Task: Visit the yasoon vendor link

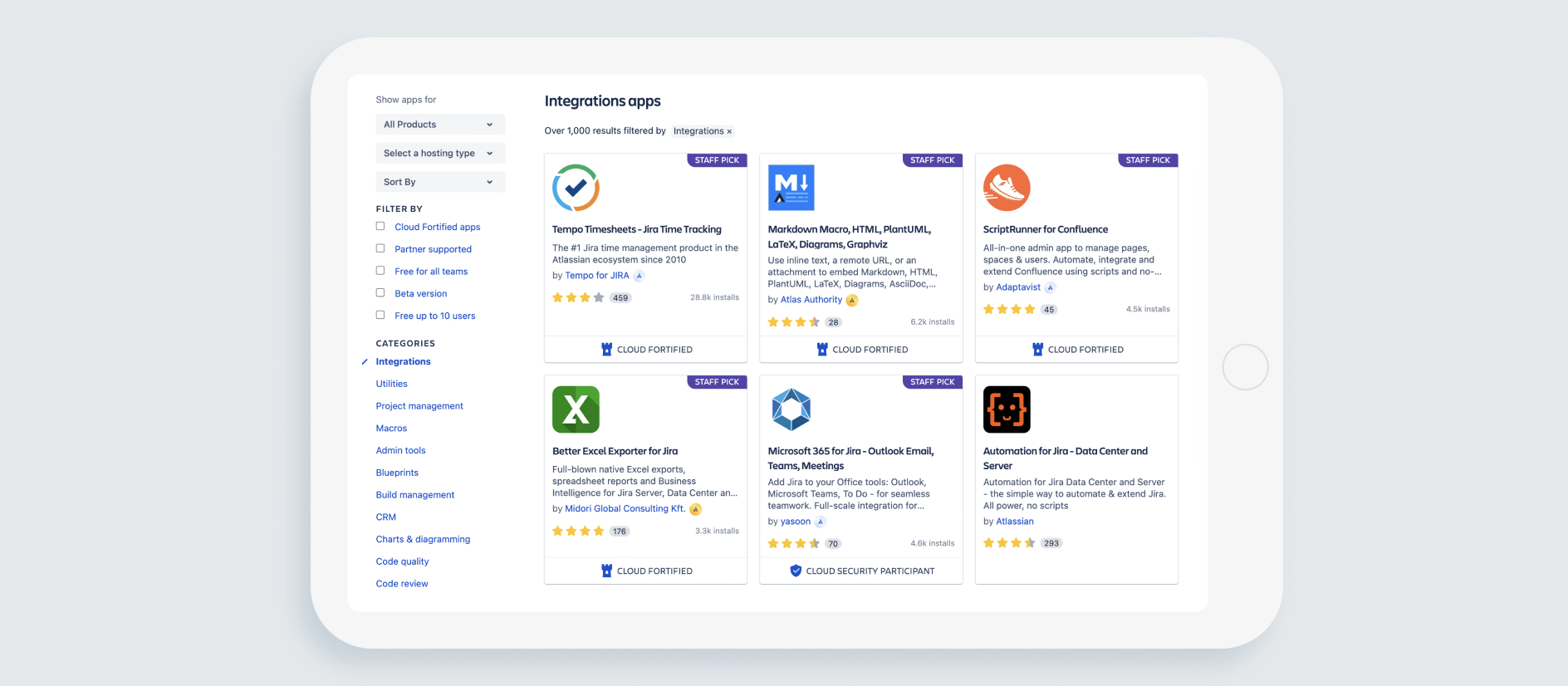Action: (796, 522)
